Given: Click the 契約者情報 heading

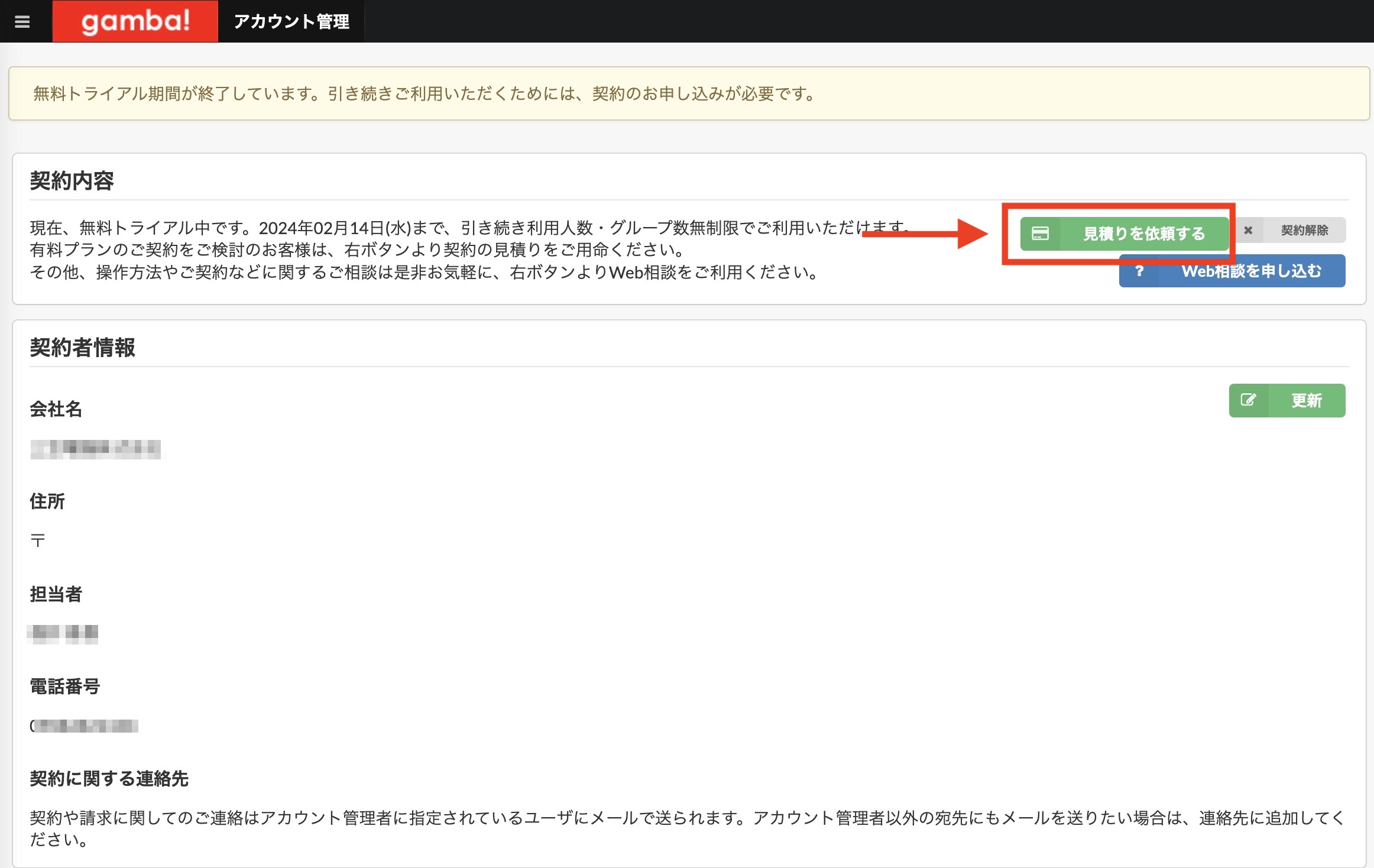Looking at the screenshot, I should [x=82, y=347].
